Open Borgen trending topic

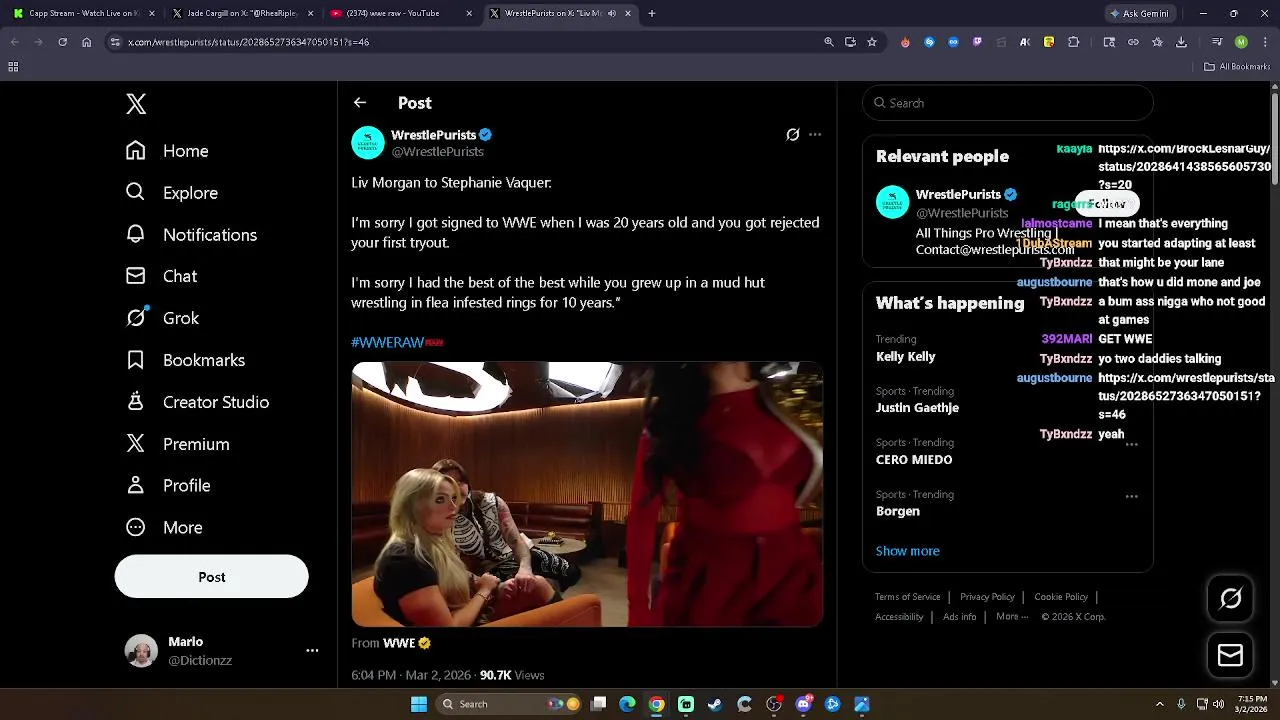coord(898,511)
